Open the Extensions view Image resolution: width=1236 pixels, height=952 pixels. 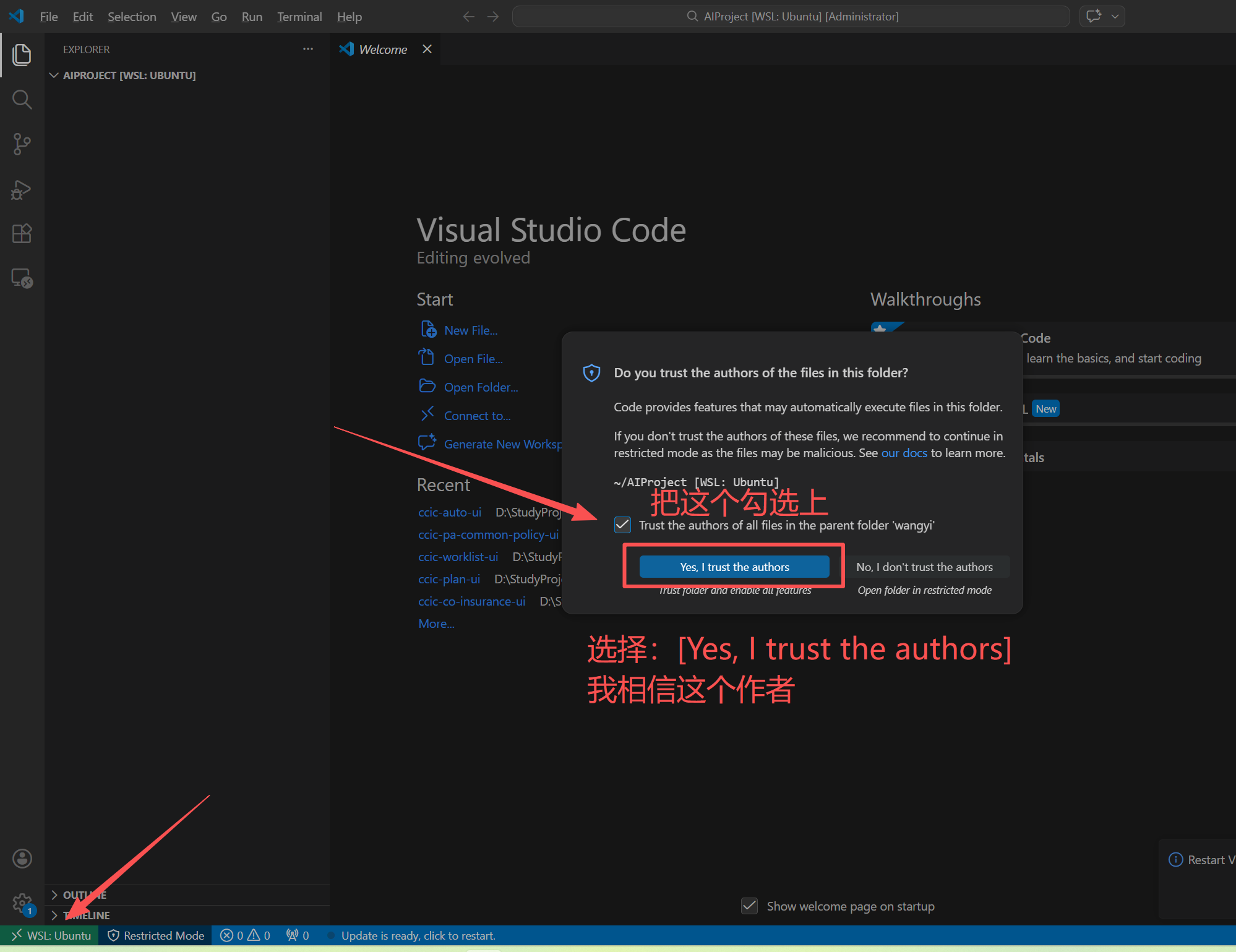click(x=22, y=234)
